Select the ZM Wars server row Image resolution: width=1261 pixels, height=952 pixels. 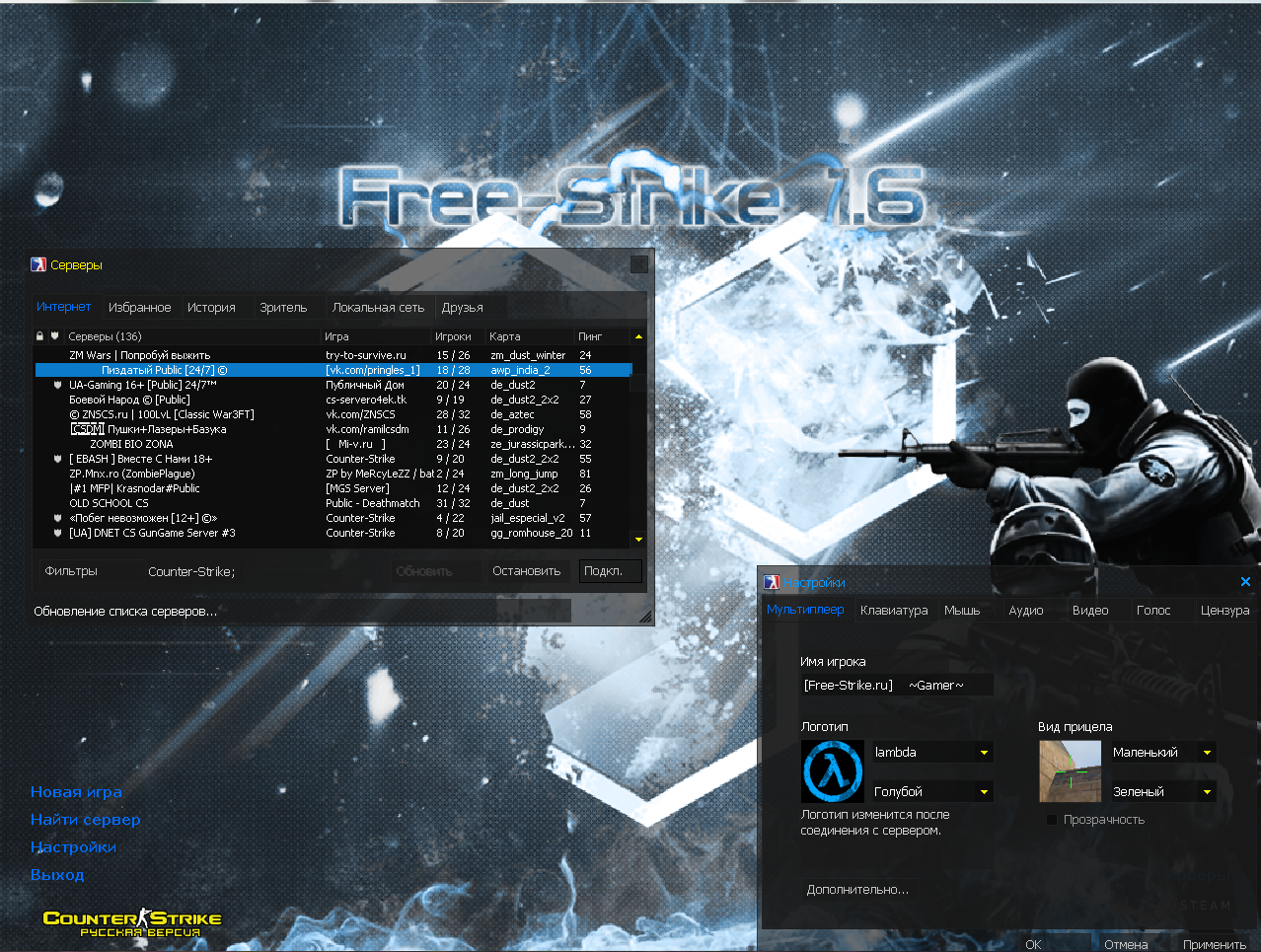[x=334, y=355]
